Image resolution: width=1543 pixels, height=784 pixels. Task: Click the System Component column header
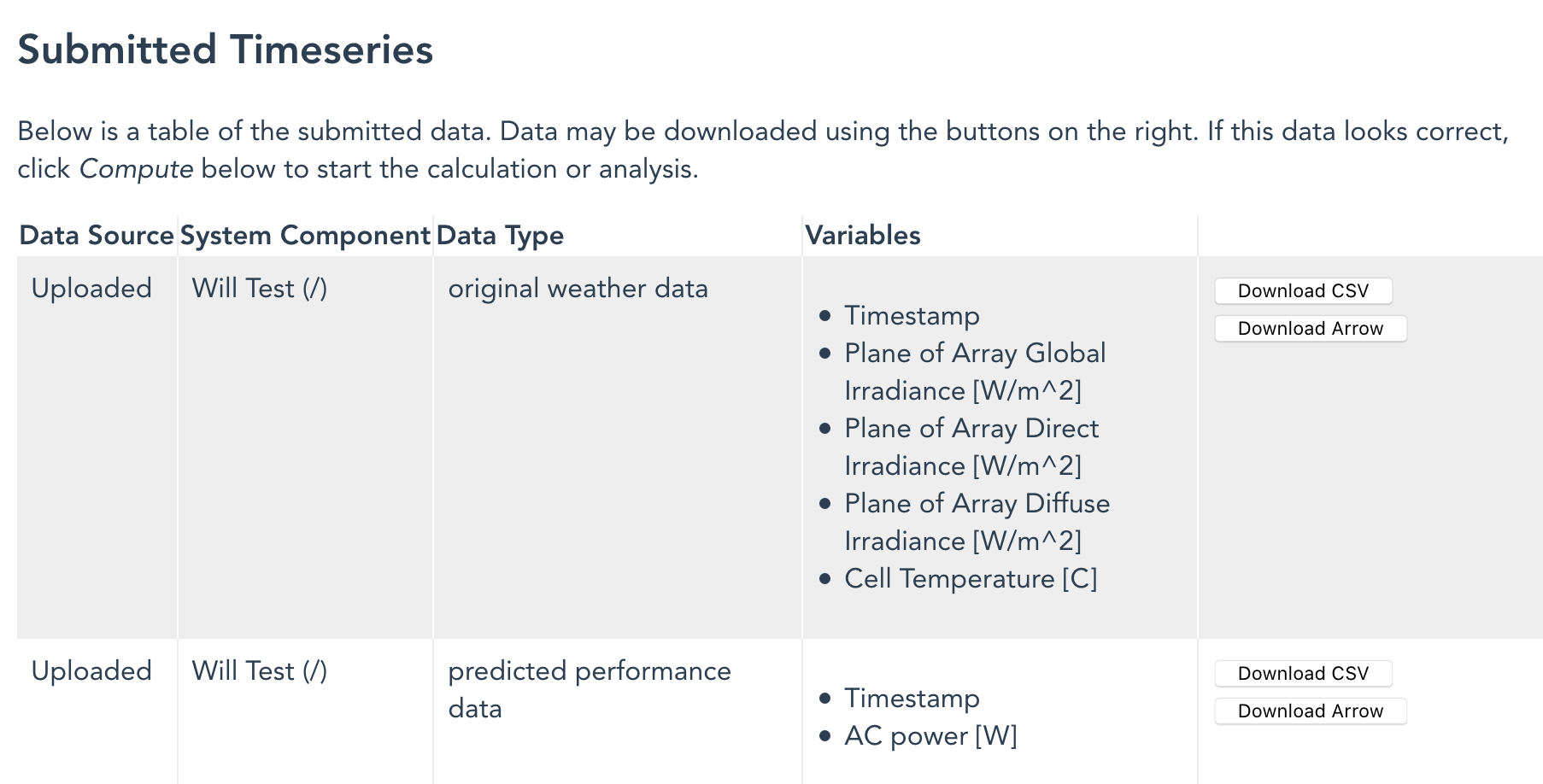tap(304, 235)
